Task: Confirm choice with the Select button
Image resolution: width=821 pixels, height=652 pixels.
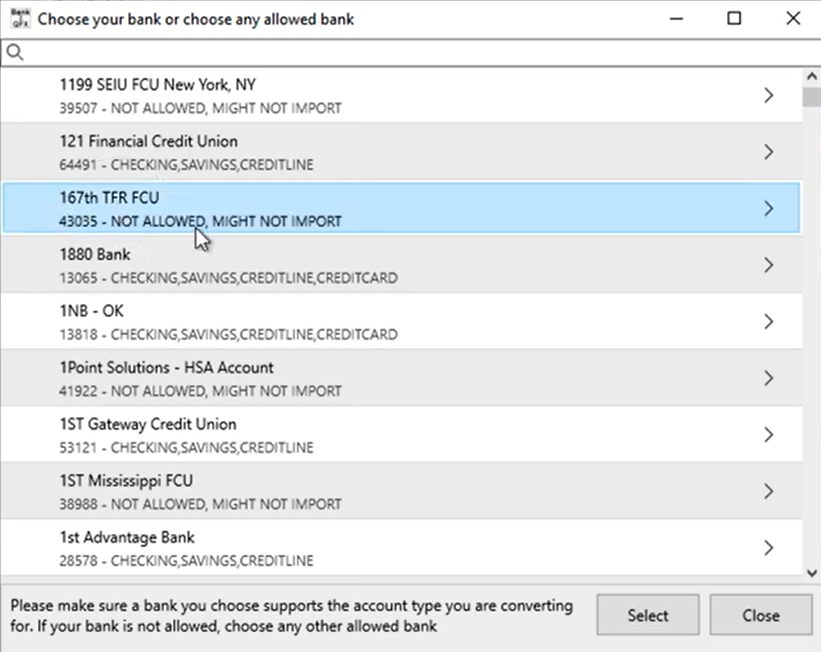Action: coord(648,615)
